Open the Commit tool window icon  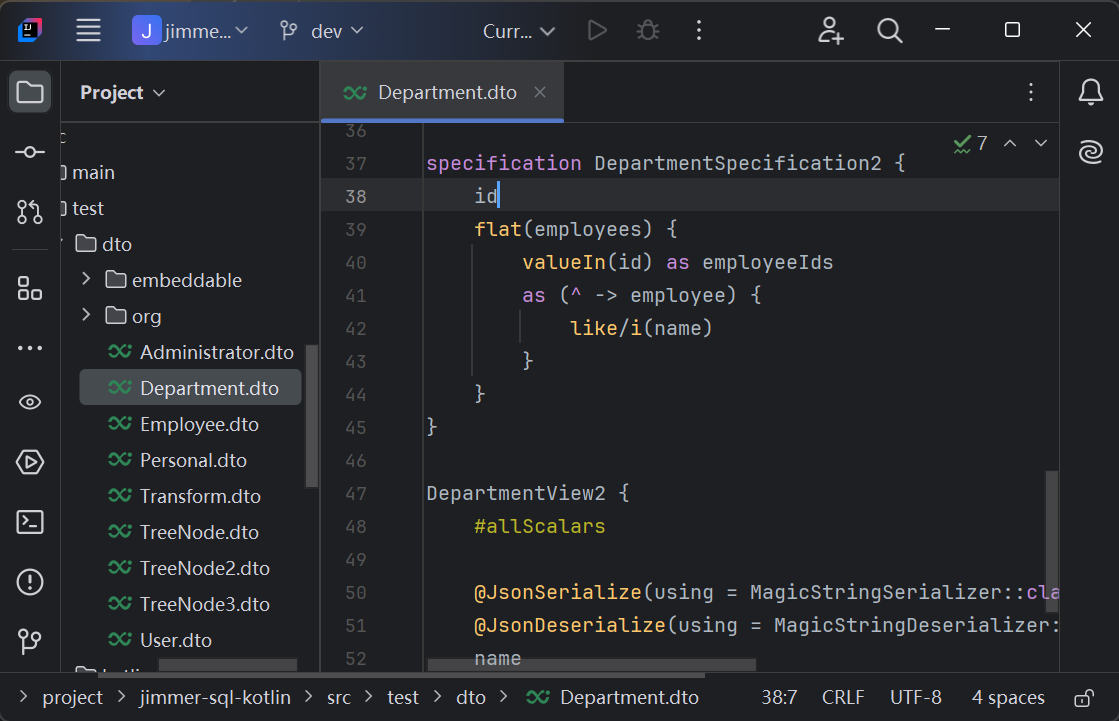[x=30, y=152]
